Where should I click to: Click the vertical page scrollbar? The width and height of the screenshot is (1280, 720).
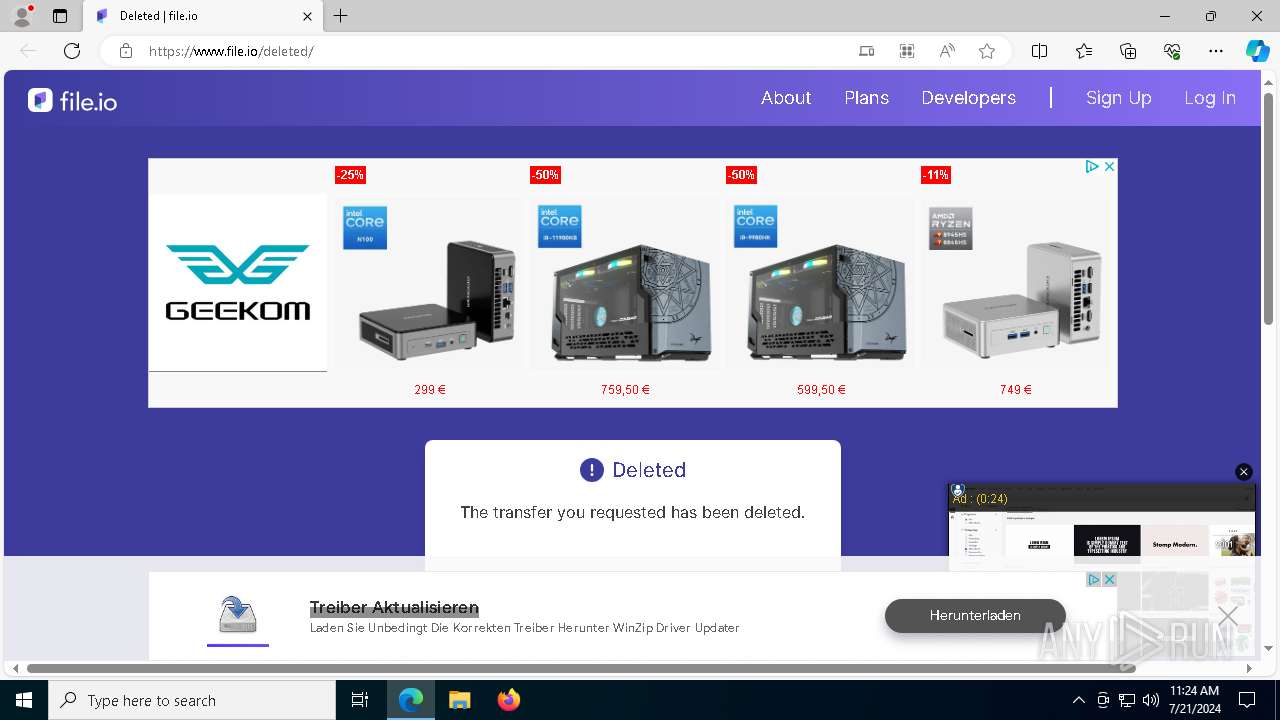click(1269, 208)
